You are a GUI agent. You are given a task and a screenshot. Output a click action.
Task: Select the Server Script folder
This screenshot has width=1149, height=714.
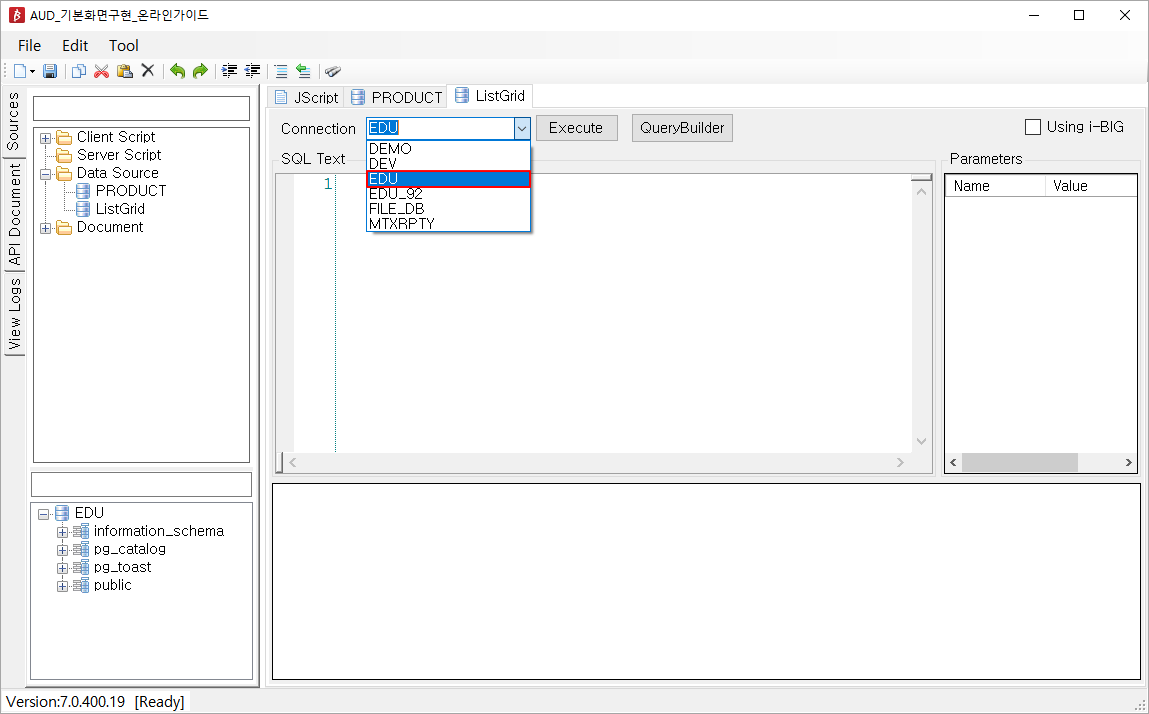click(119, 155)
